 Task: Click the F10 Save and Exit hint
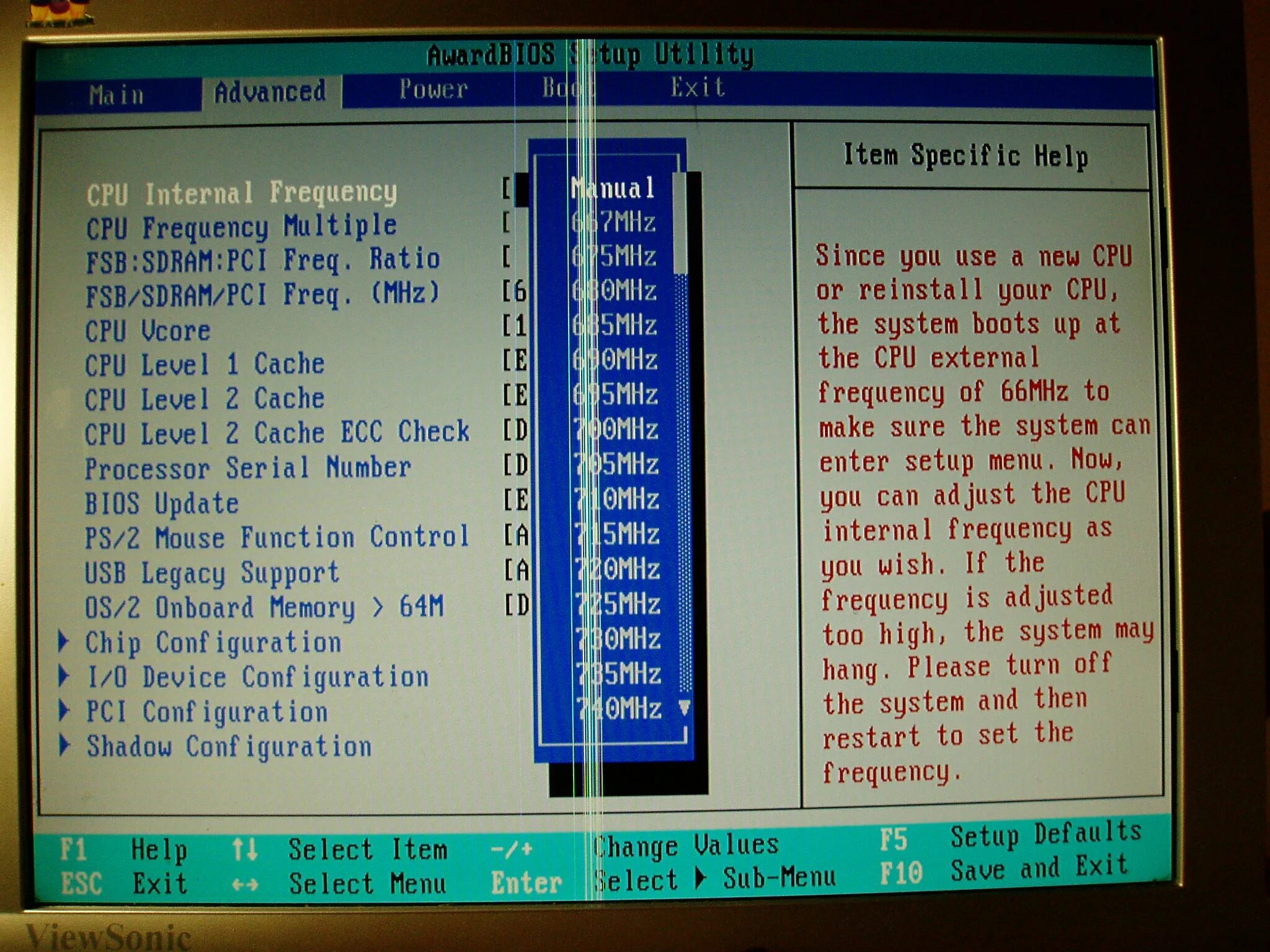tap(1004, 871)
